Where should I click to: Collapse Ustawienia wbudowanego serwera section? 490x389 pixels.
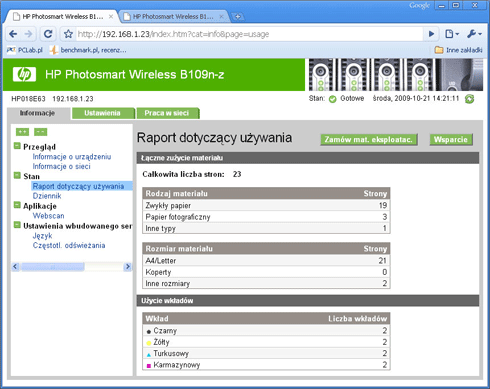click(x=17, y=225)
